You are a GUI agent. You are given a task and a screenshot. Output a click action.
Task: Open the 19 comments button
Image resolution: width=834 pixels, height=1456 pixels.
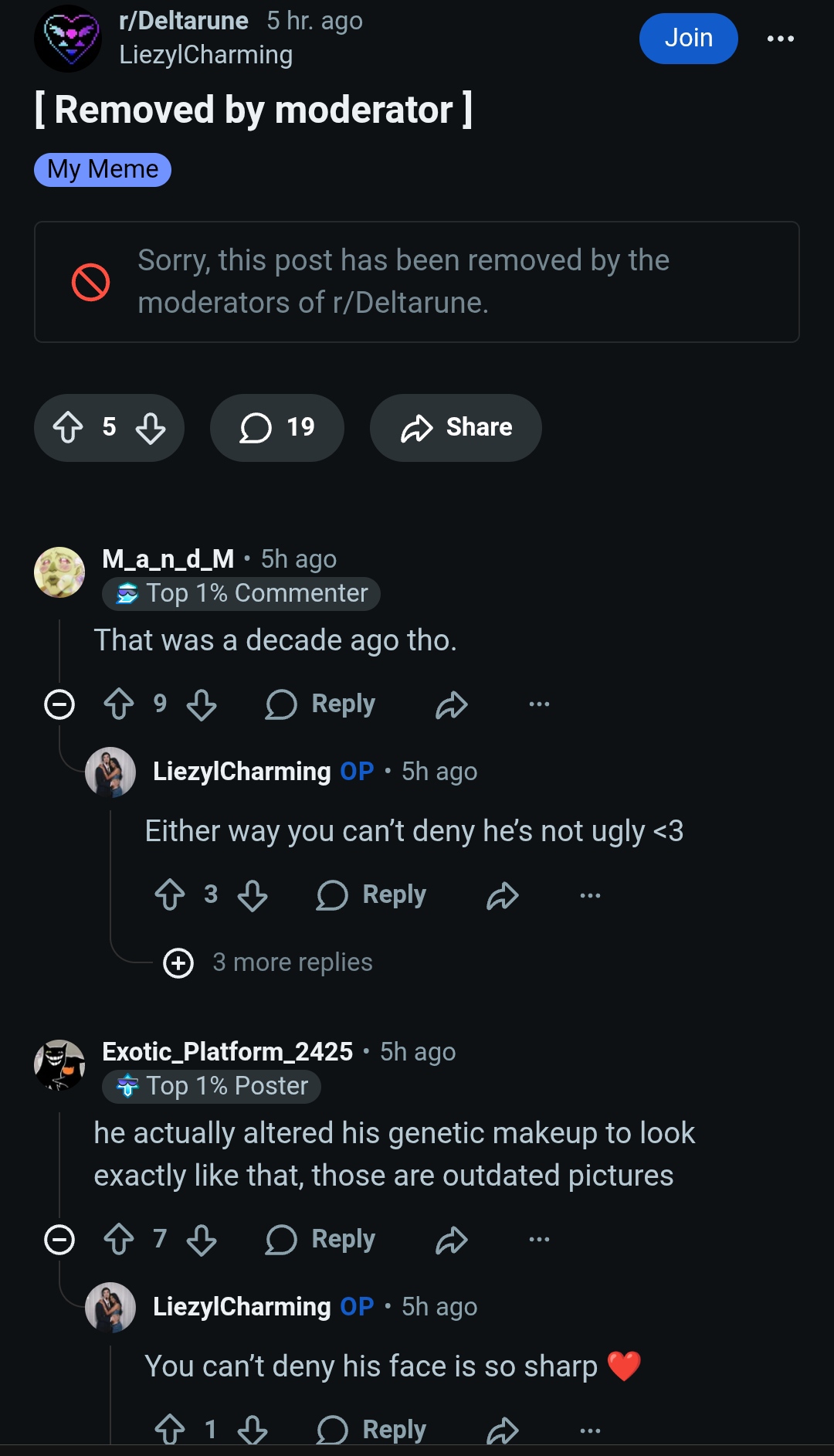277,427
